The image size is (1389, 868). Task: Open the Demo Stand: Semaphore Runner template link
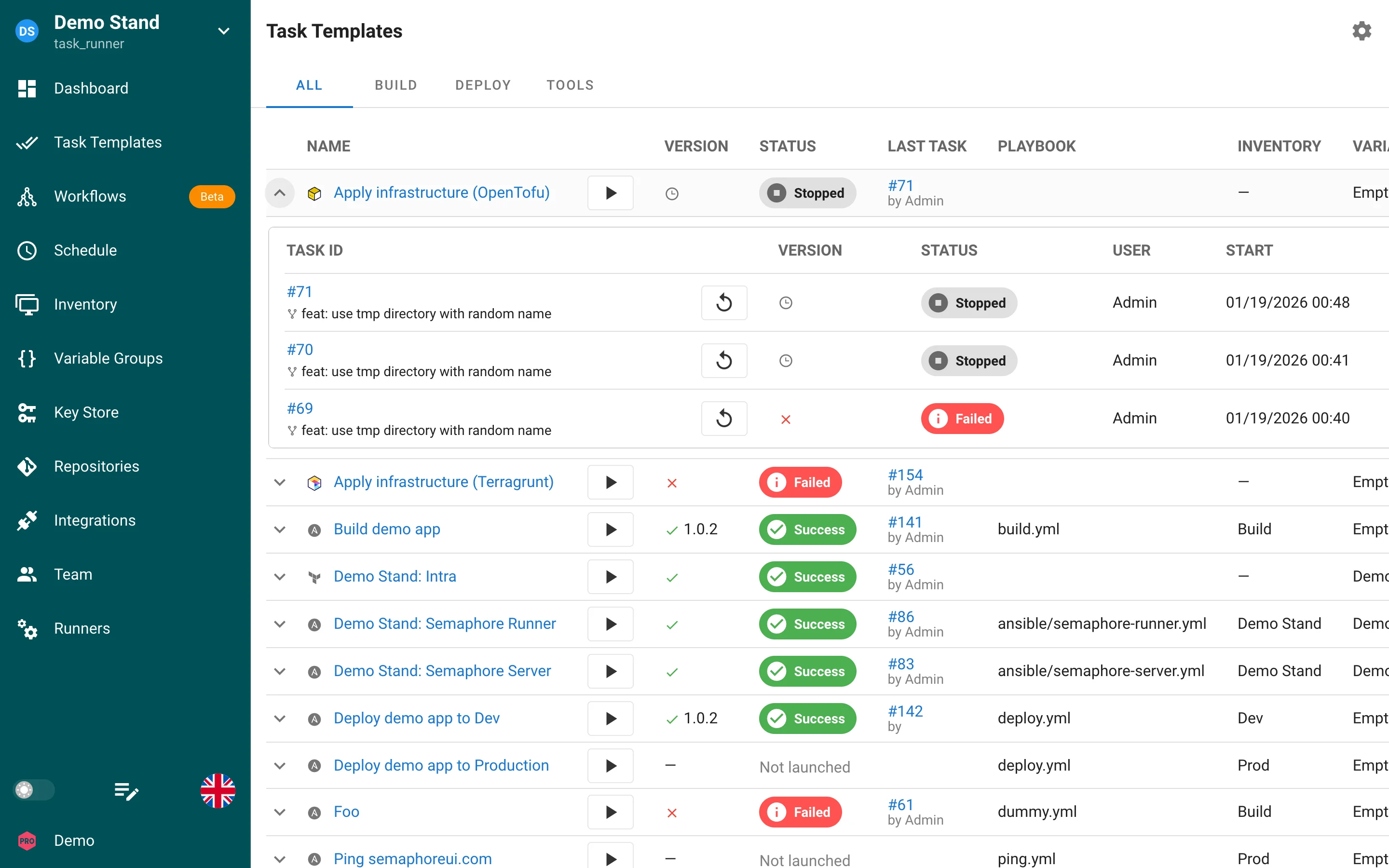[x=445, y=624]
